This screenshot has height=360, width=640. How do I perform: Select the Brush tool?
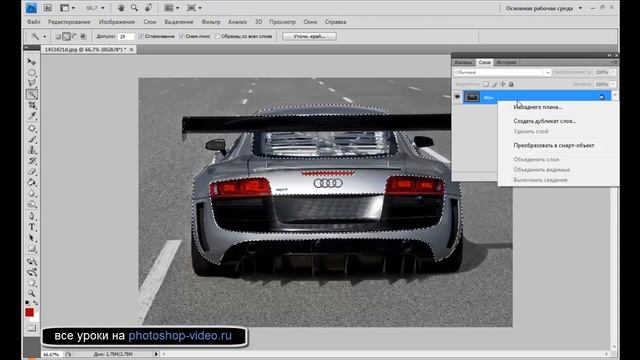[31, 139]
